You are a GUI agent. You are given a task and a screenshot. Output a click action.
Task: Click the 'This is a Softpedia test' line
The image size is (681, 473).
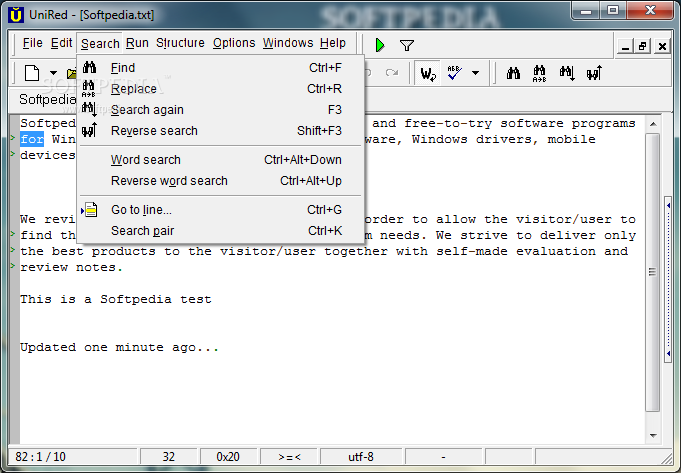click(116, 299)
